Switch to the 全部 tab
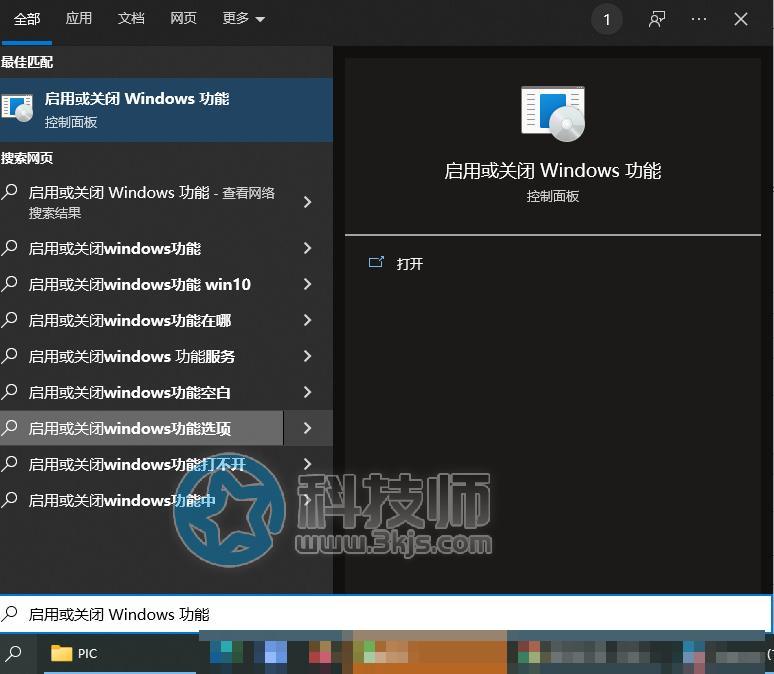 point(27,19)
